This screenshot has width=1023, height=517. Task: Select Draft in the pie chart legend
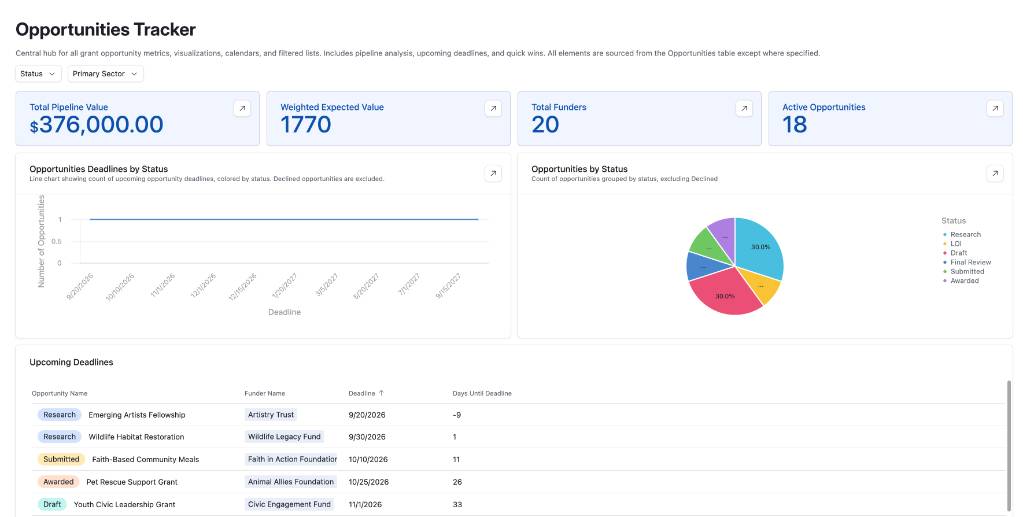955,253
